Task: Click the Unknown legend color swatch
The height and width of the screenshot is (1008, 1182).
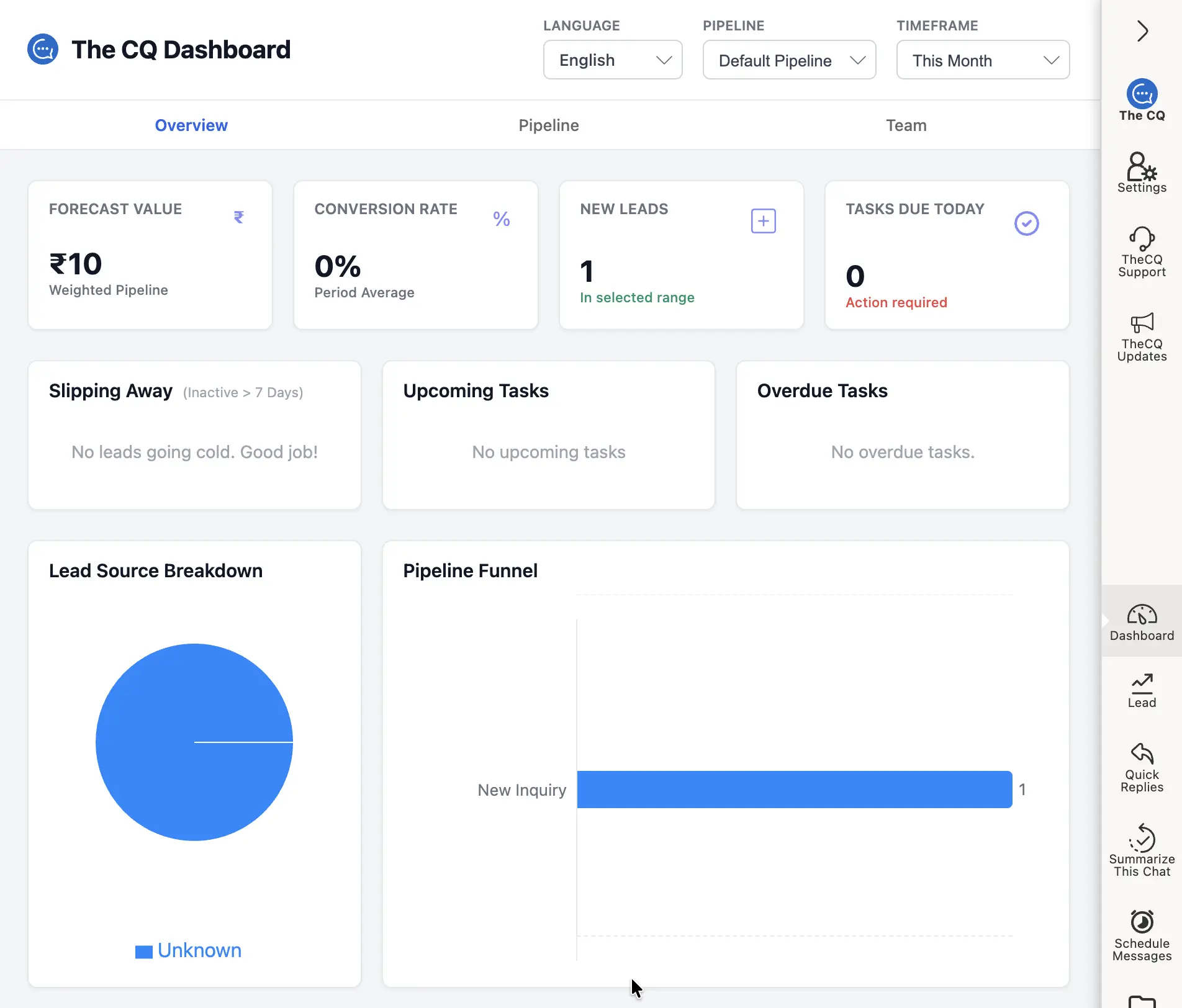Action: point(144,952)
